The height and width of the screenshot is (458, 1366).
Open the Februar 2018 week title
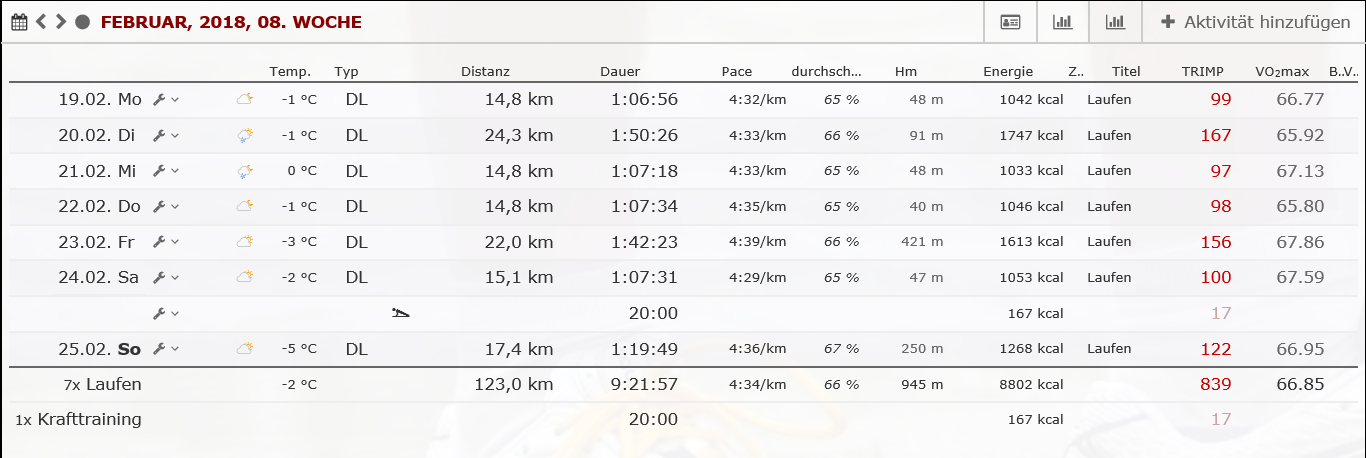click(x=231, y=22)
